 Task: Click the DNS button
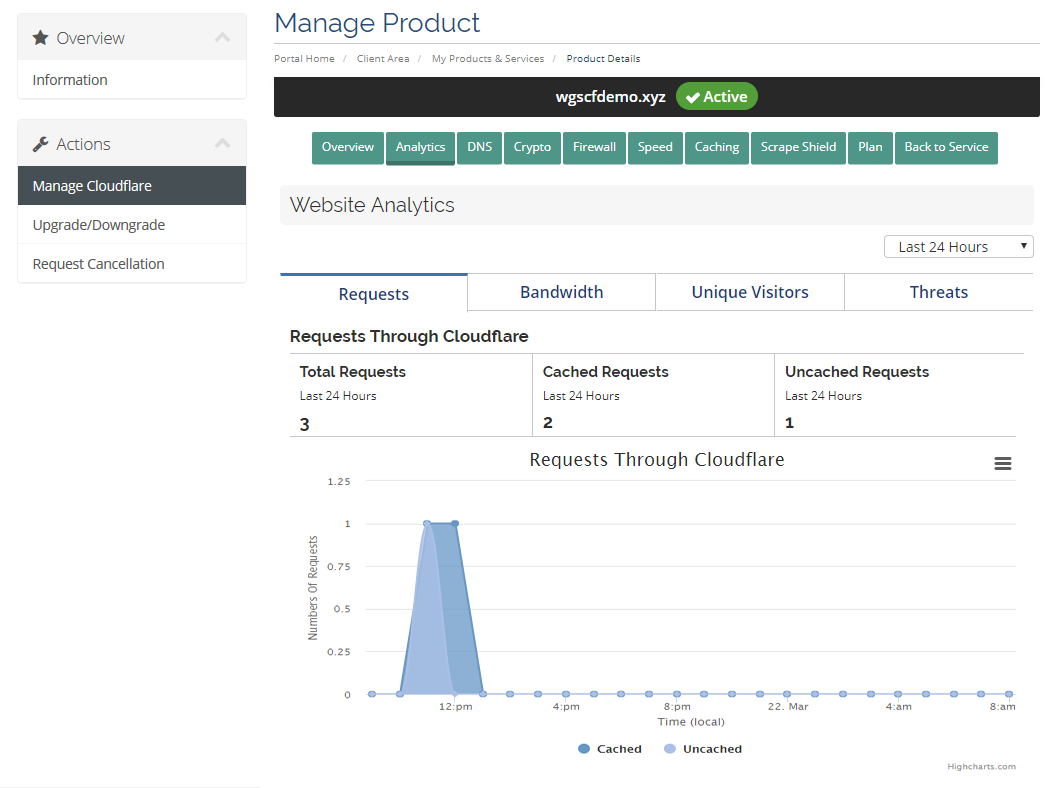pos(479,147)
